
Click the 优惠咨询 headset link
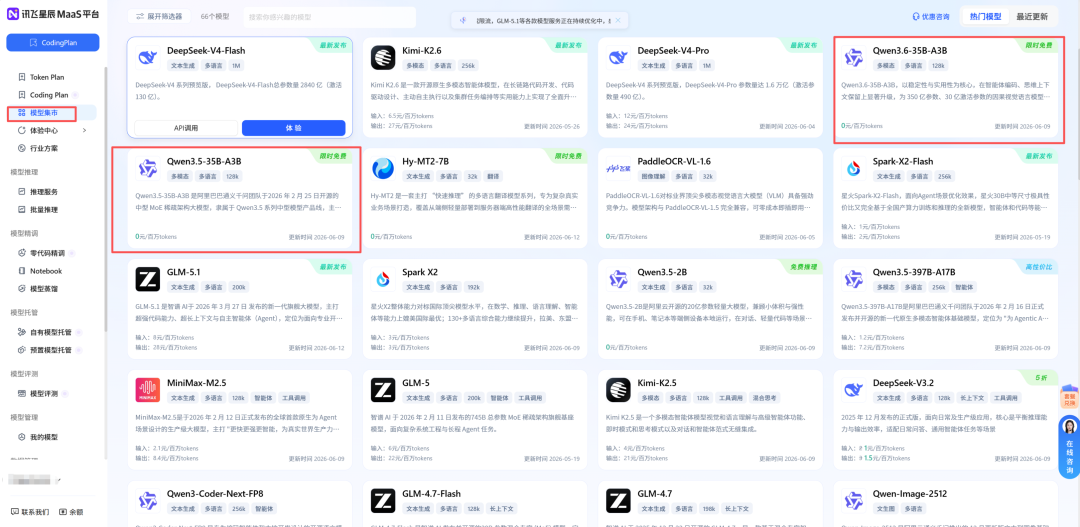(x=931, y=17)
